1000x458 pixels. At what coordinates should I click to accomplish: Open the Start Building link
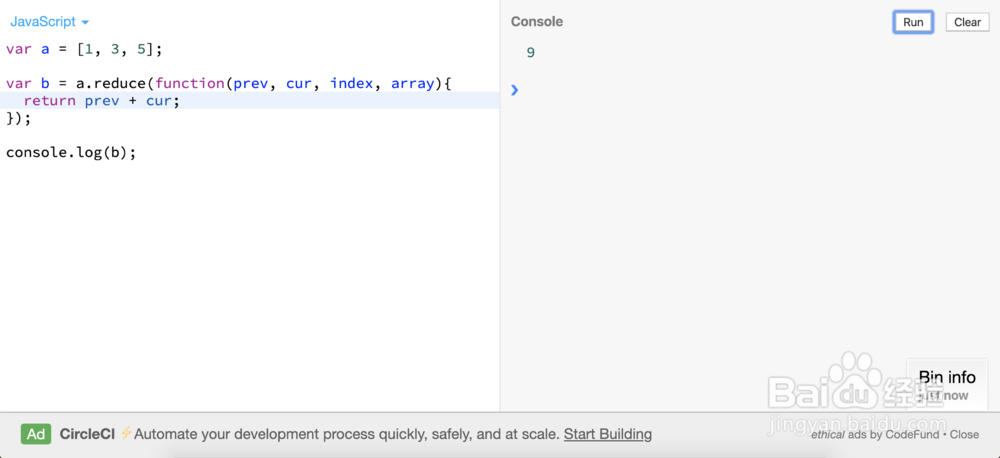point(607,434)
